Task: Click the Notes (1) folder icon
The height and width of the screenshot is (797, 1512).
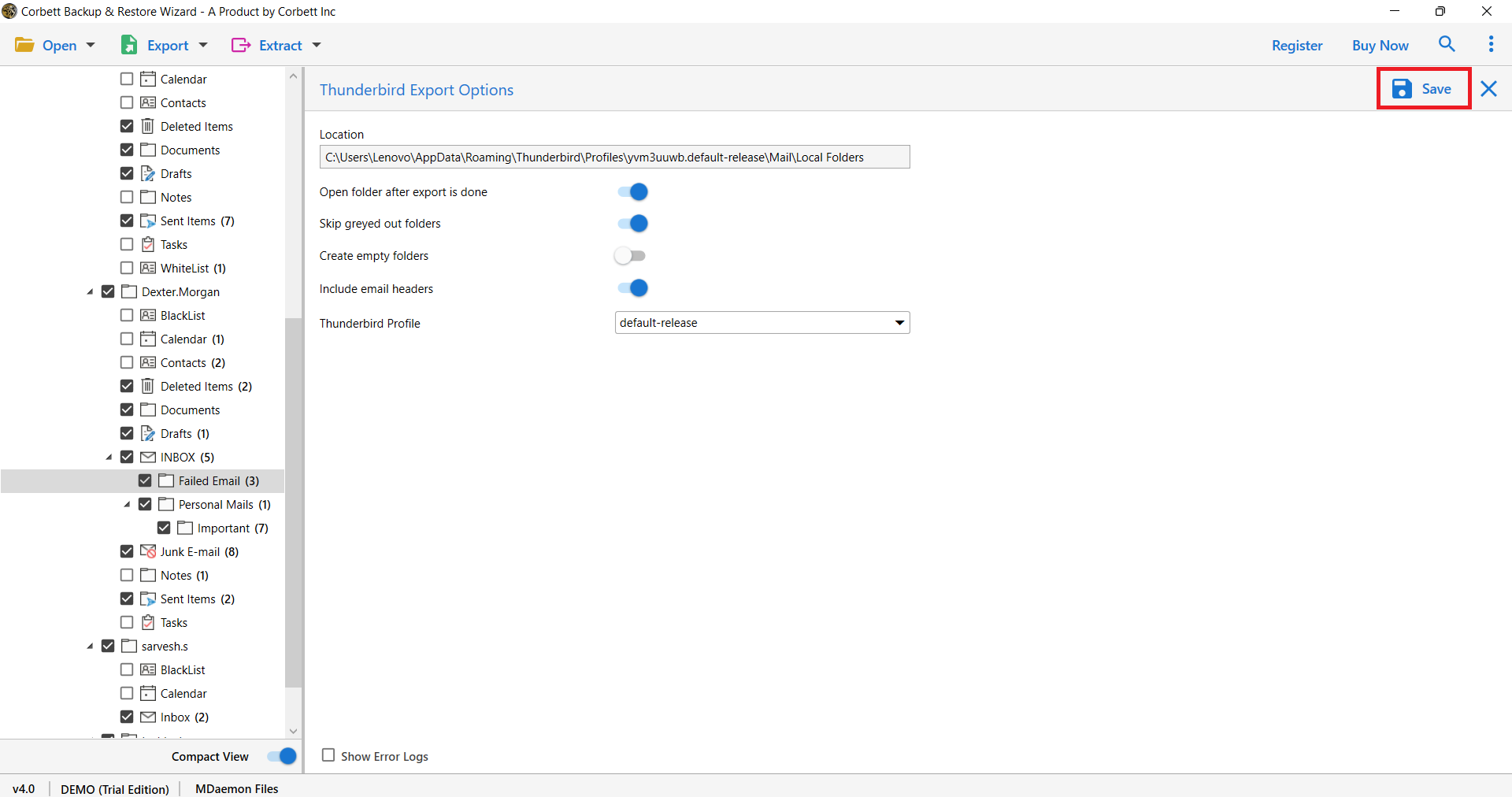Action: point(148,575)
